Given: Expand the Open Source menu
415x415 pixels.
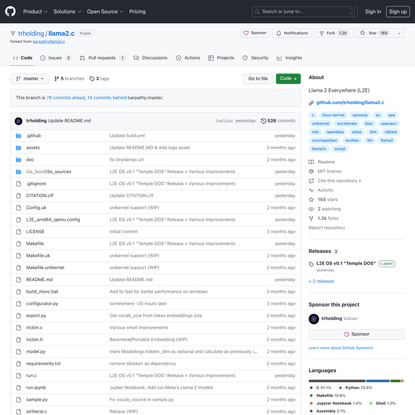Looking at the screenshot, I should pyautogui.click(x=105, y=11).
